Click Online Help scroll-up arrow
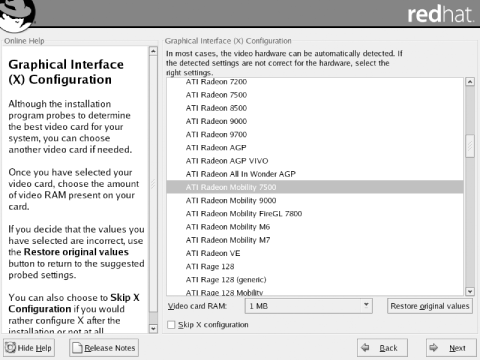Viewport: 481px width, 360px height. [x=153, y=51]
